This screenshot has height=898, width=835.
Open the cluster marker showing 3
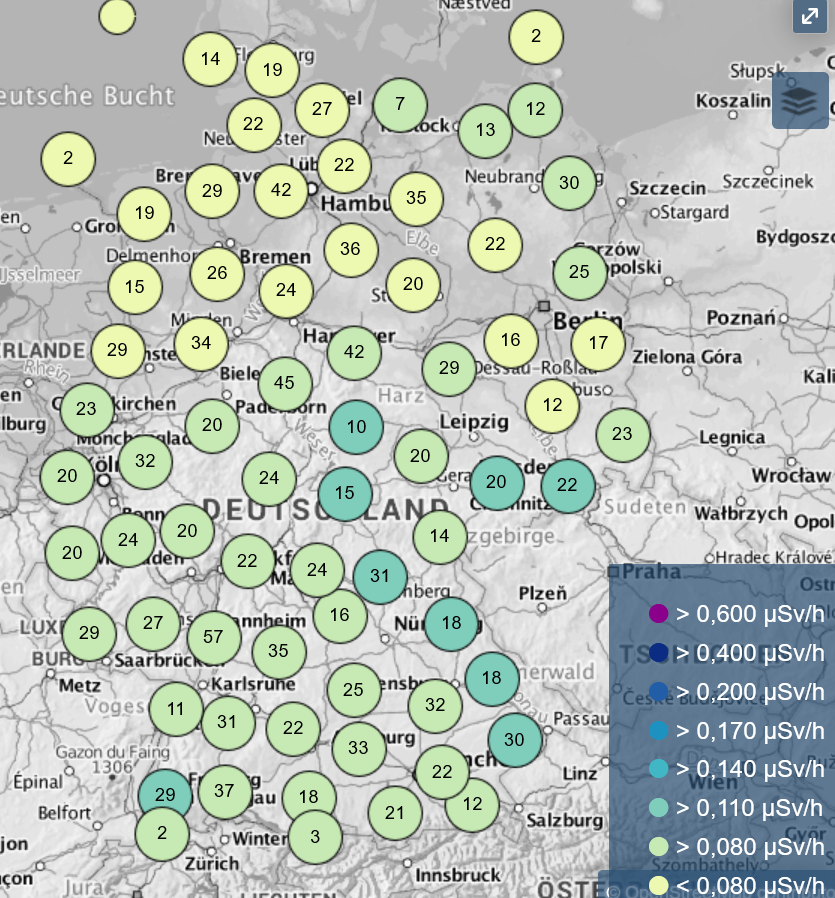315,837
